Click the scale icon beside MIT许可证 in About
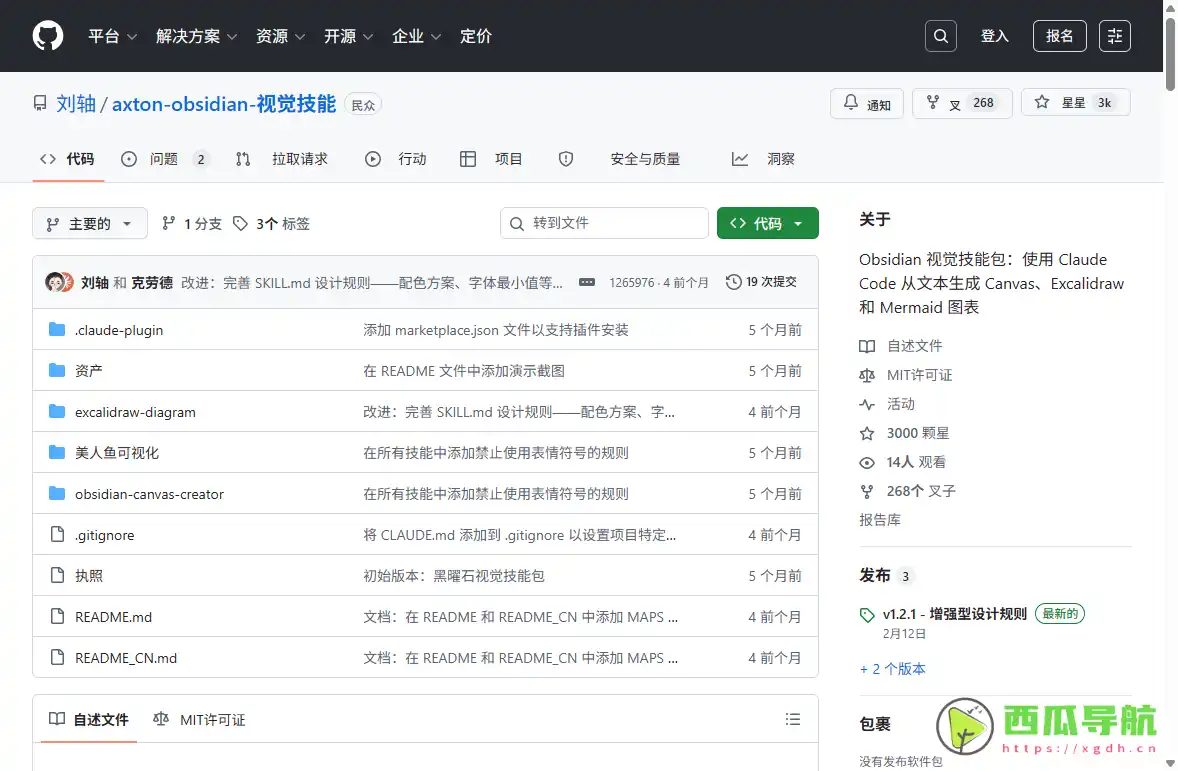The width and height of the screenshot is (1178, 771). (867, 375)
